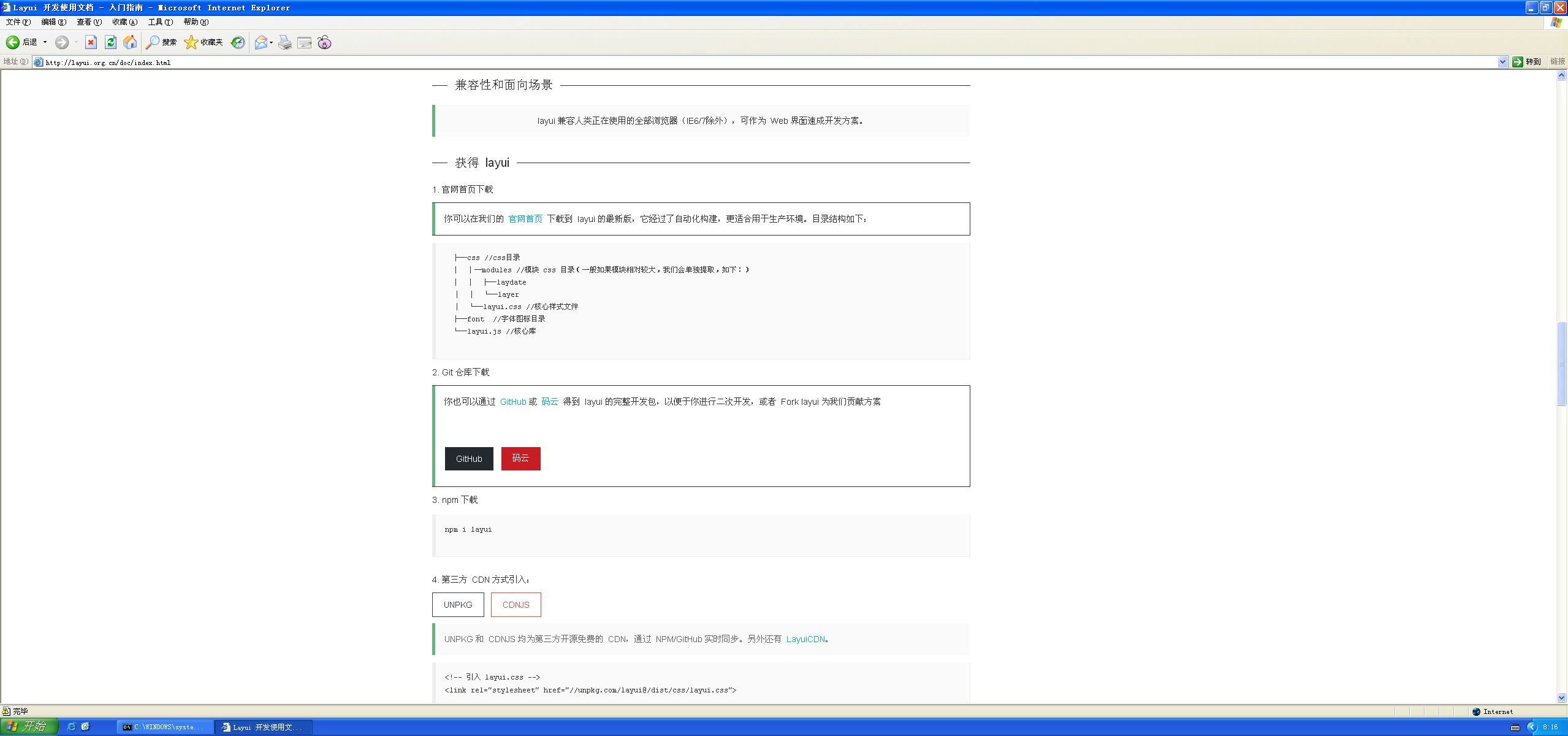Open the 工具 (Tools) menu
Image resolution: width=1568 pixels, height=736 pixels.
click(x=160, y=22)
